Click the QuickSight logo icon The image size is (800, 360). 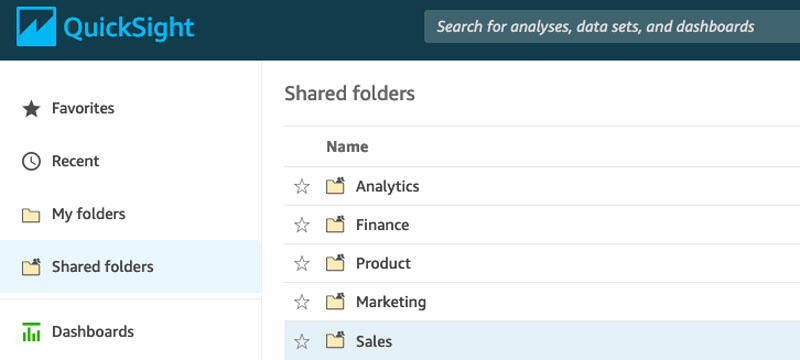pyautogui.click(x=36, y=27)
